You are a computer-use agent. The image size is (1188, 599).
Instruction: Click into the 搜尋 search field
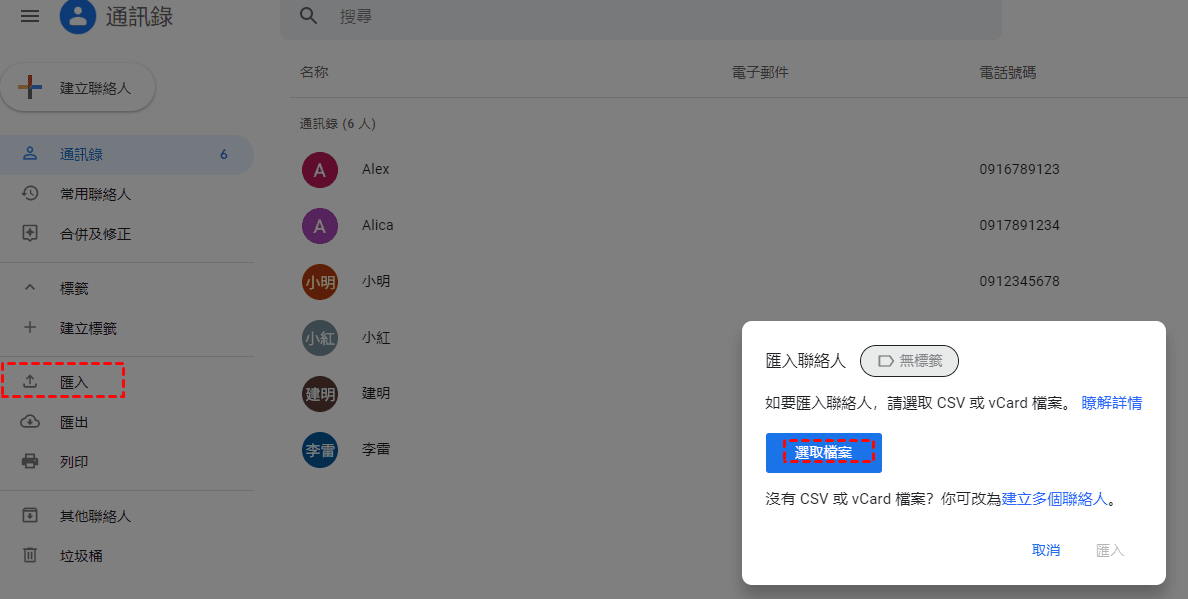click(x=660, y=17)
